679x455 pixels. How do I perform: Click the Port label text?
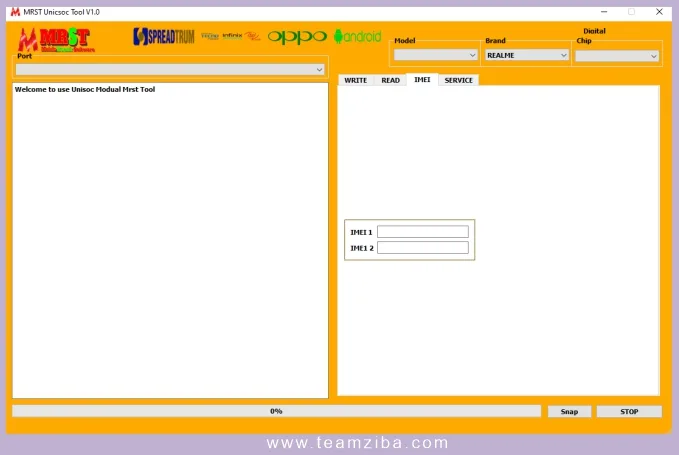[24, 56]
